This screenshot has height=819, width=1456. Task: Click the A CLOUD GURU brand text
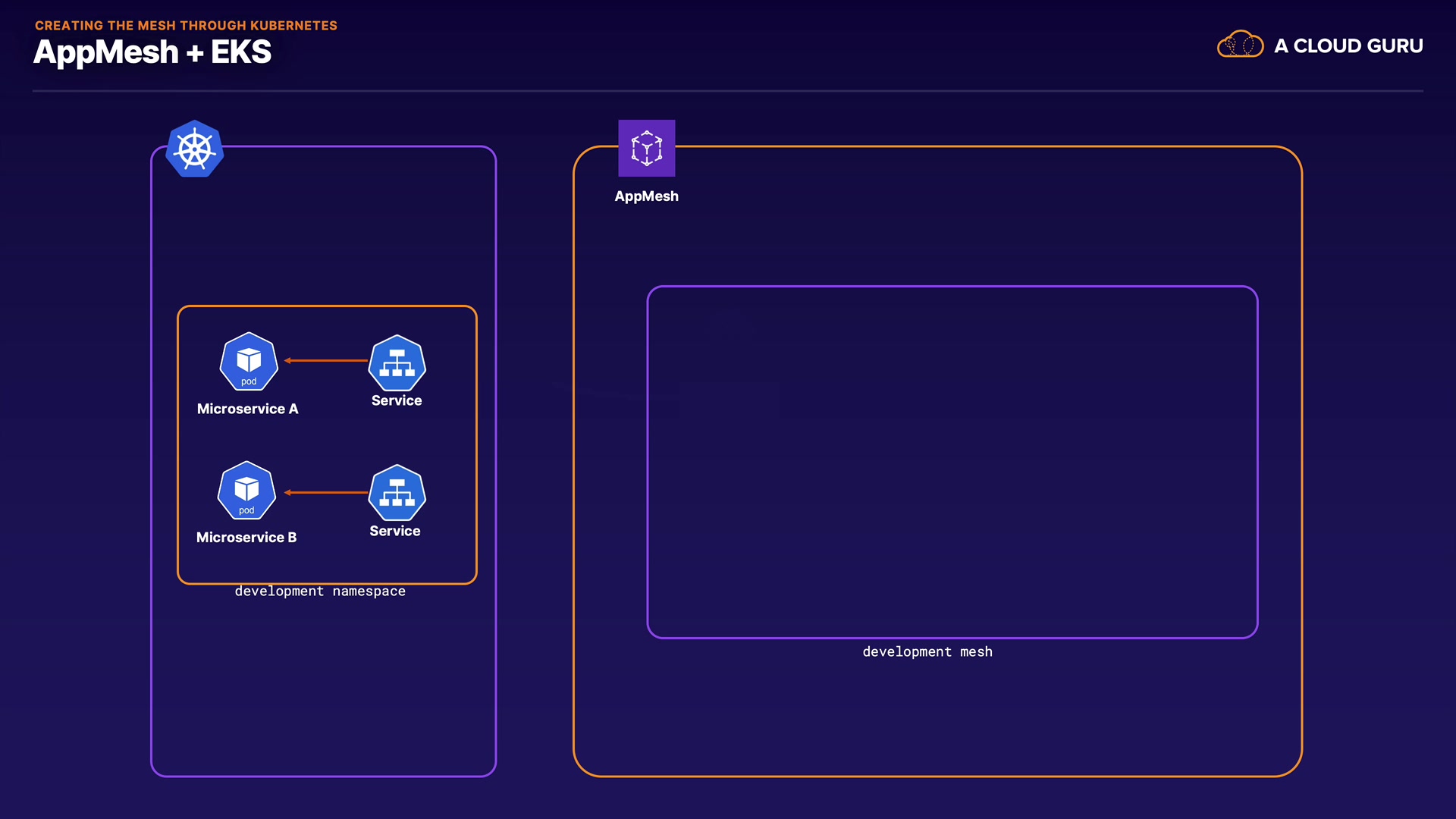(x=1348, y=46)
